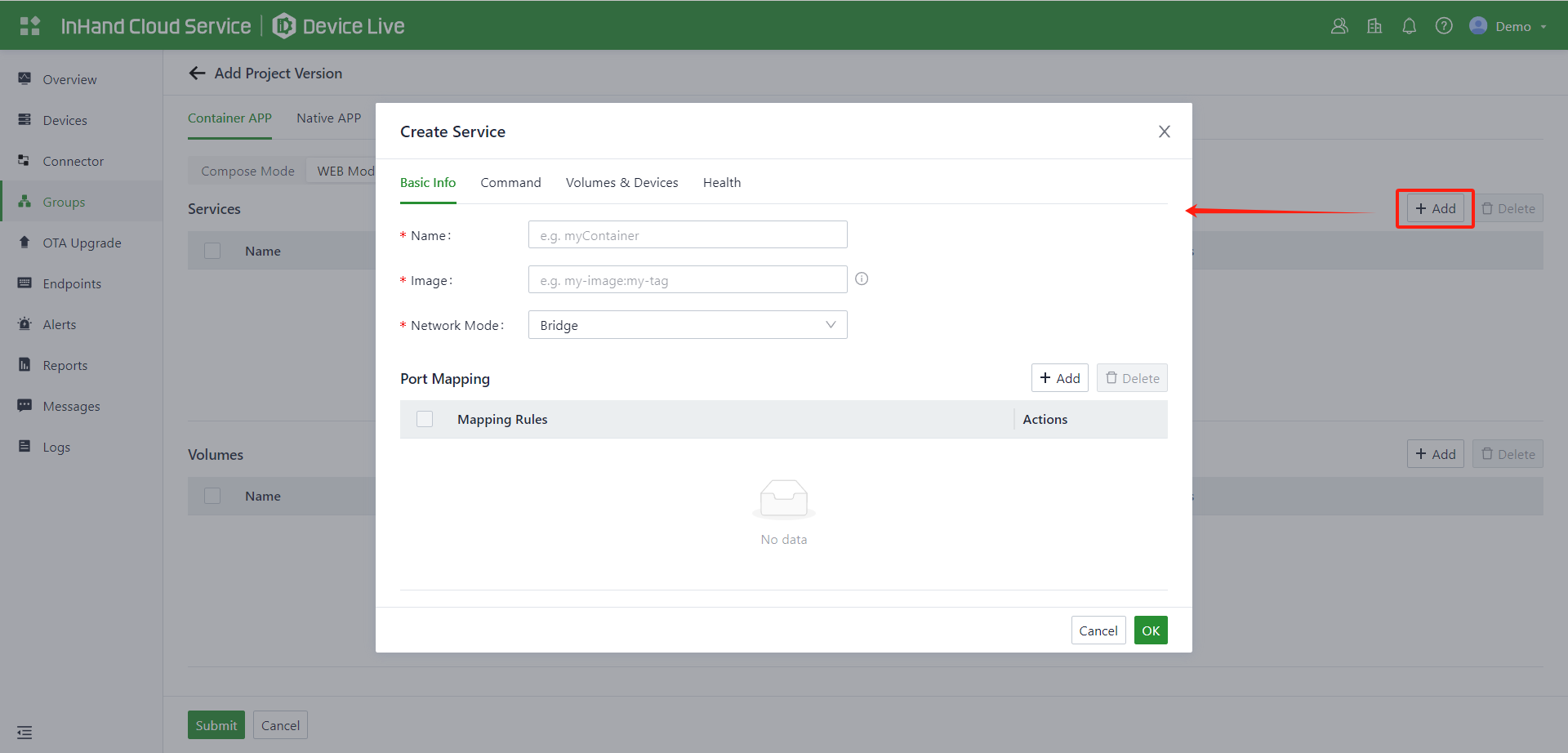1568x753 pixels.
Task: Open the Demo user account dropdown
Action: (1508, 26)
